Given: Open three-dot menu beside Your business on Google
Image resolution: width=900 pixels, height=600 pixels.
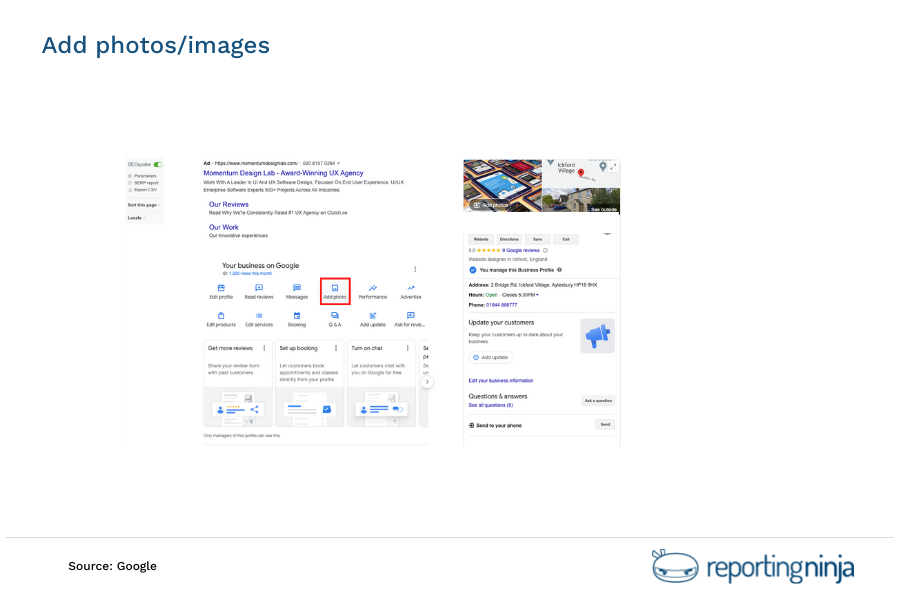Looking at the screenshot, I should click(415, 269).
